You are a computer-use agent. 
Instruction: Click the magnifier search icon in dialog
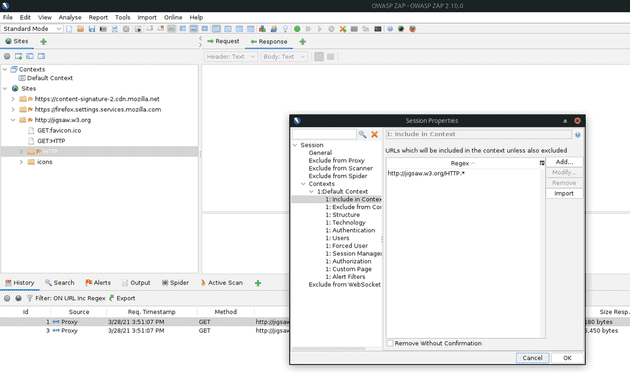(362, 135)
